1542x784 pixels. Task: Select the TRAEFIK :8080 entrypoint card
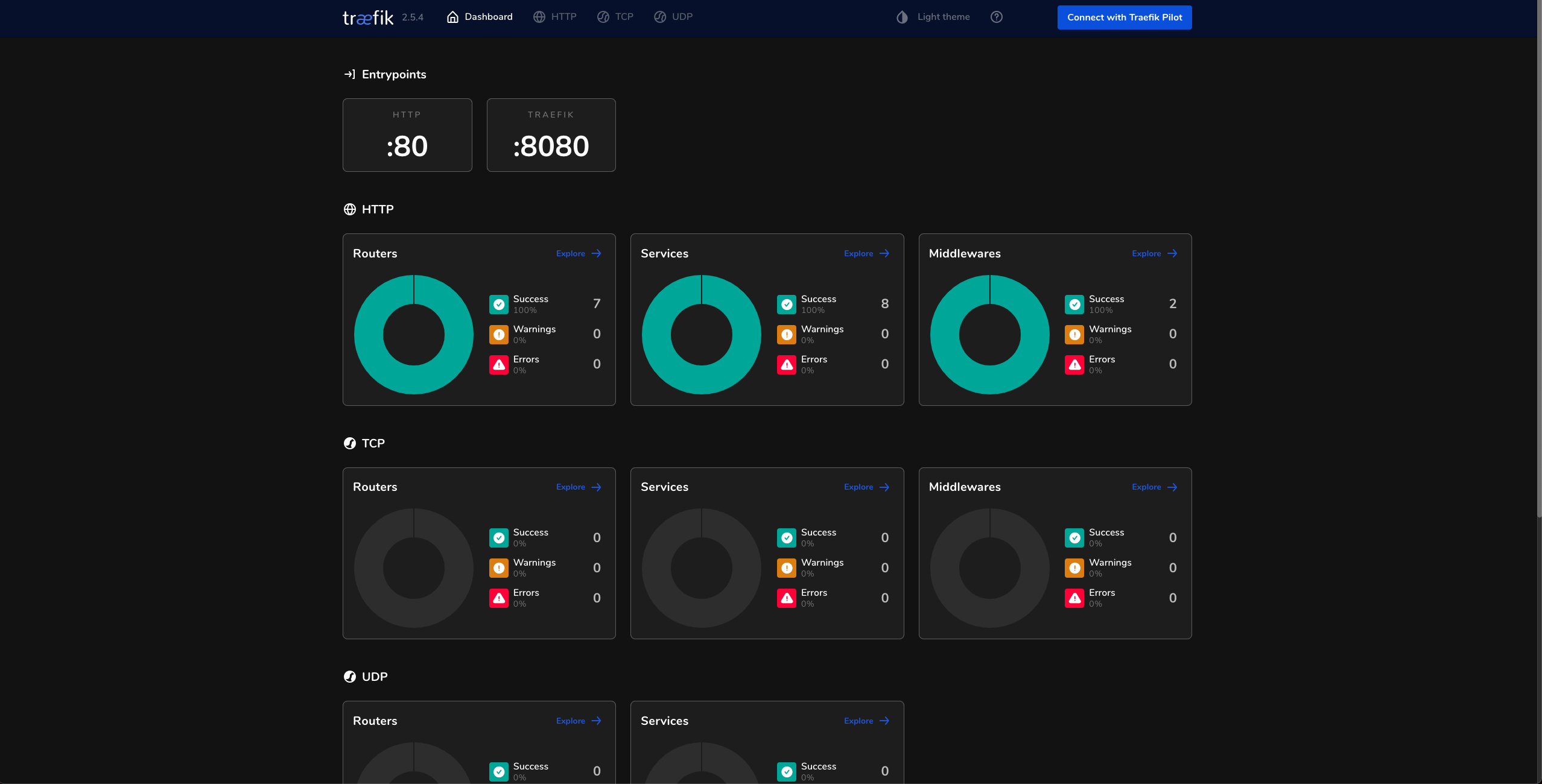point(551,135)
